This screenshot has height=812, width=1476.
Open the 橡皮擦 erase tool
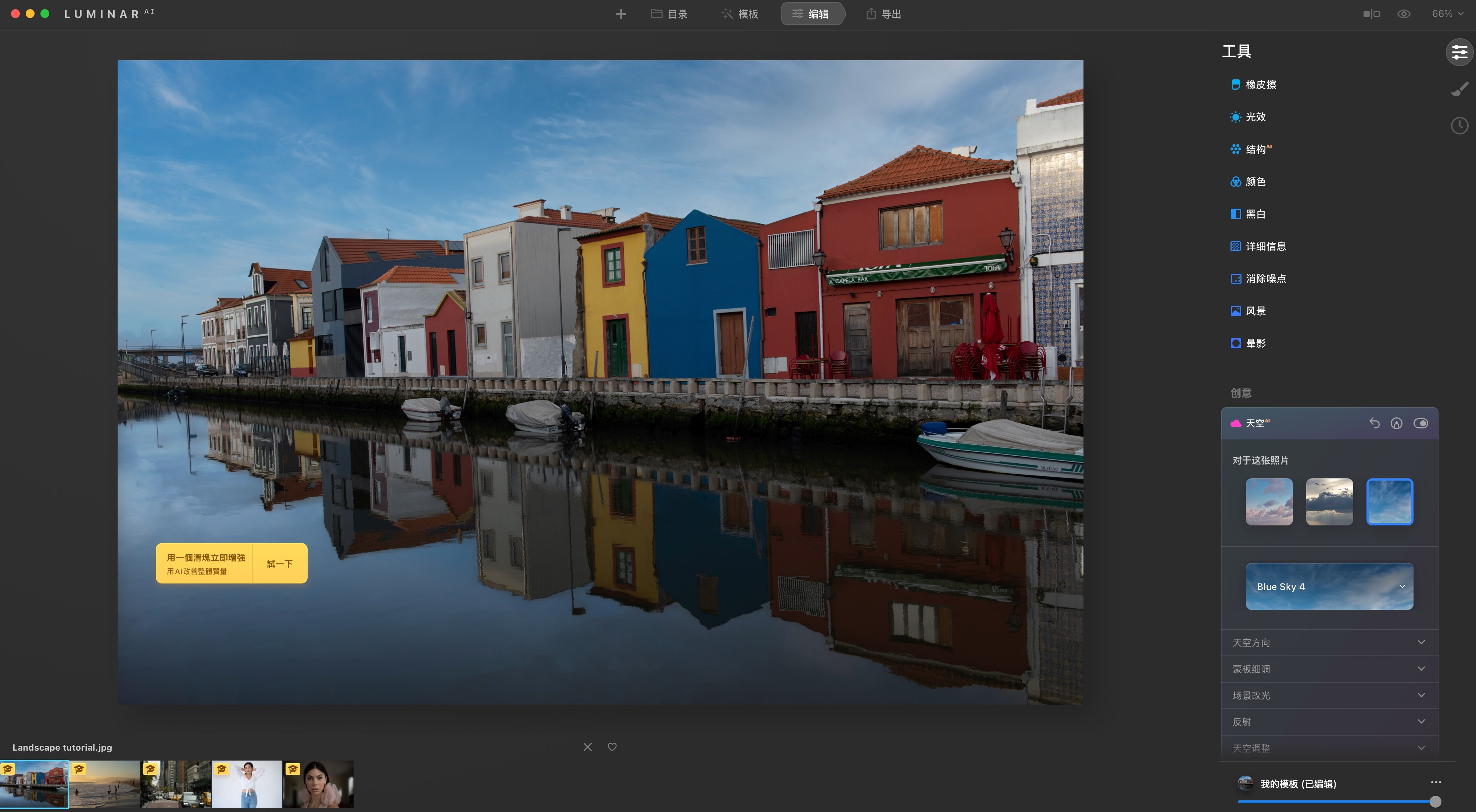tap(1253, 85)
